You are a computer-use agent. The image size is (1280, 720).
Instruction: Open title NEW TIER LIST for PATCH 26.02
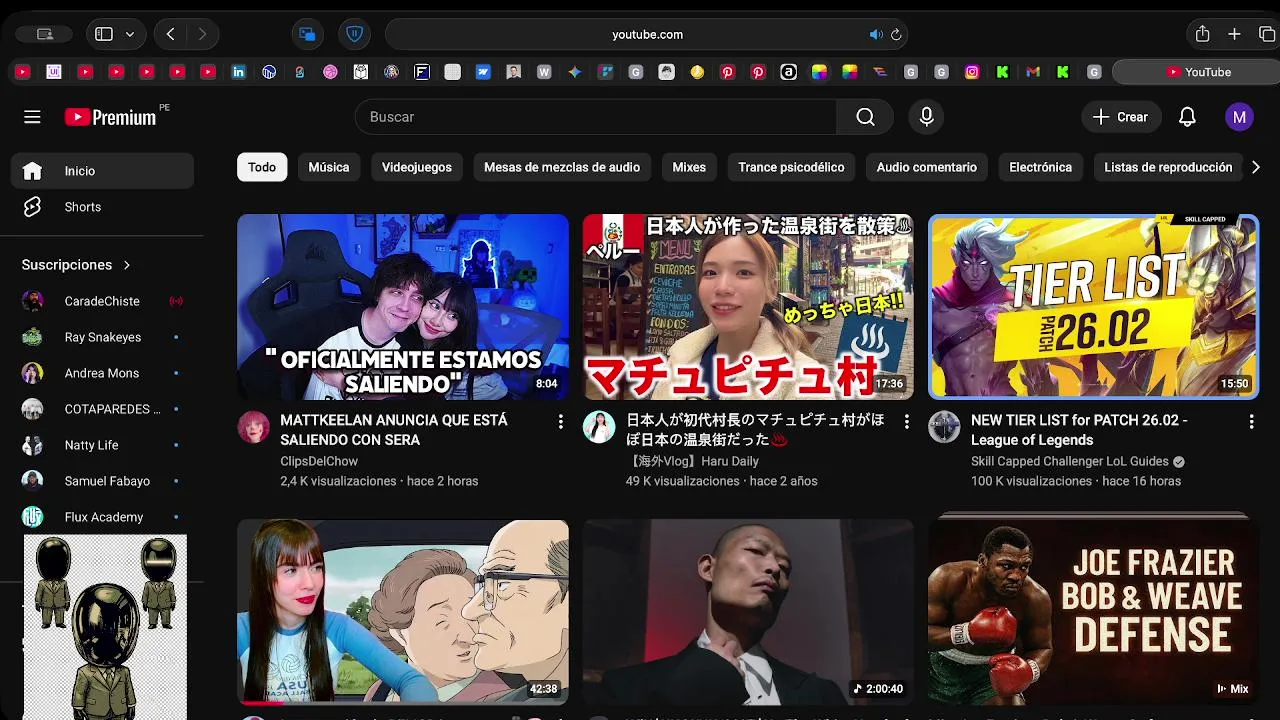(1079, 430)
